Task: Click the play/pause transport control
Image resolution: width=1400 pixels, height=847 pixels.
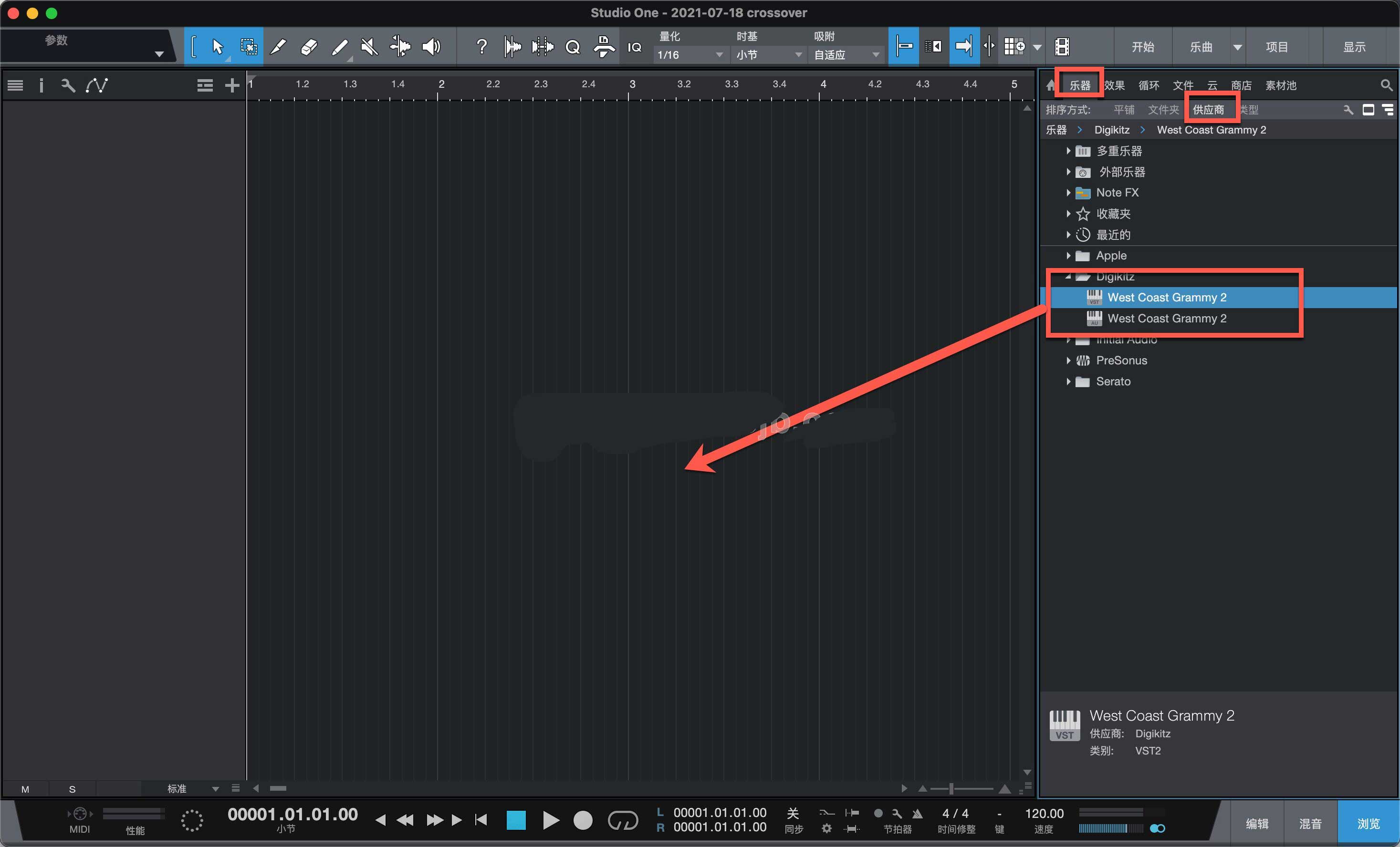Action: coord(552,820)
